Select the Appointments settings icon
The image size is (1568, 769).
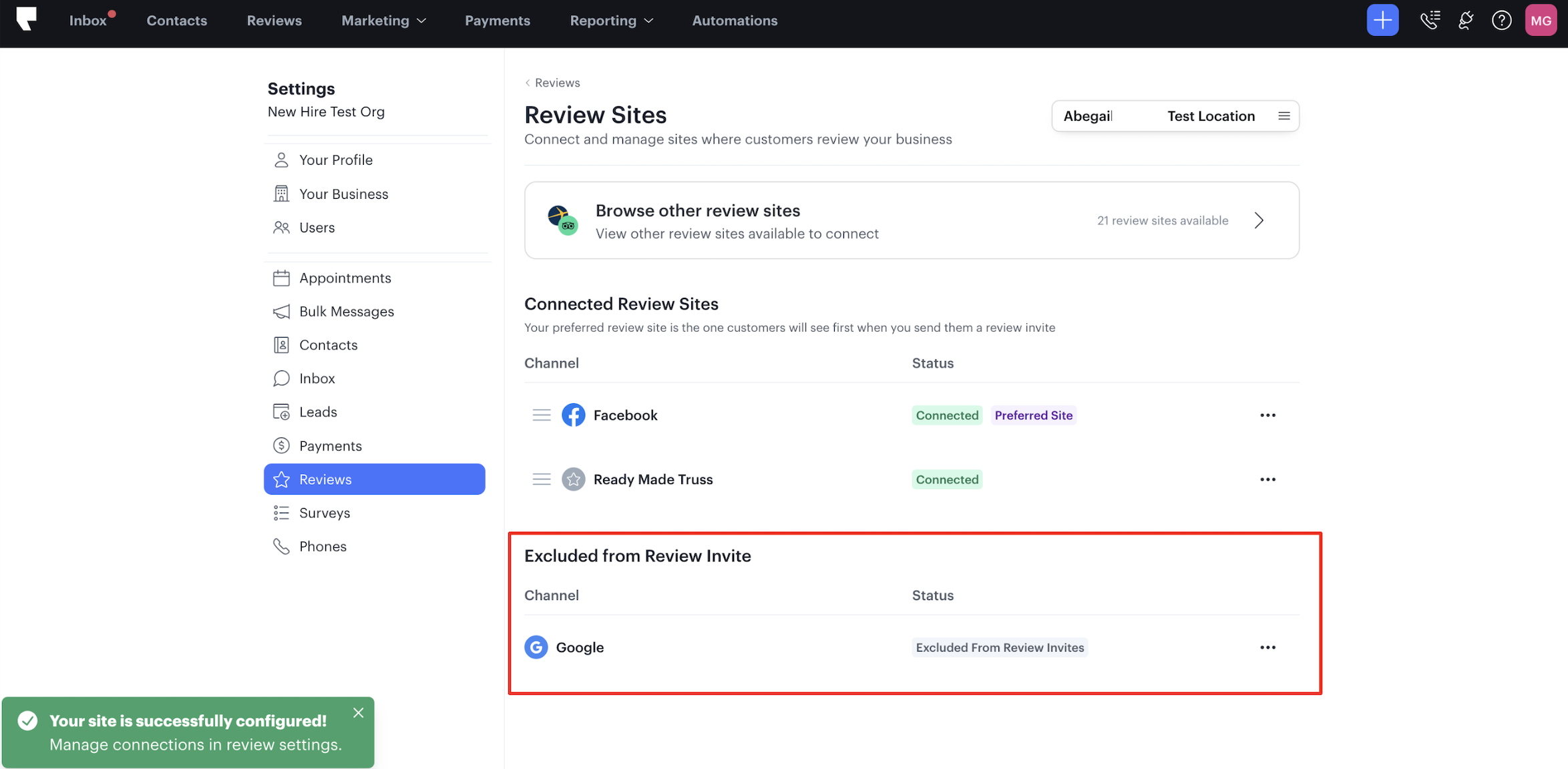(x=282, y=278)
